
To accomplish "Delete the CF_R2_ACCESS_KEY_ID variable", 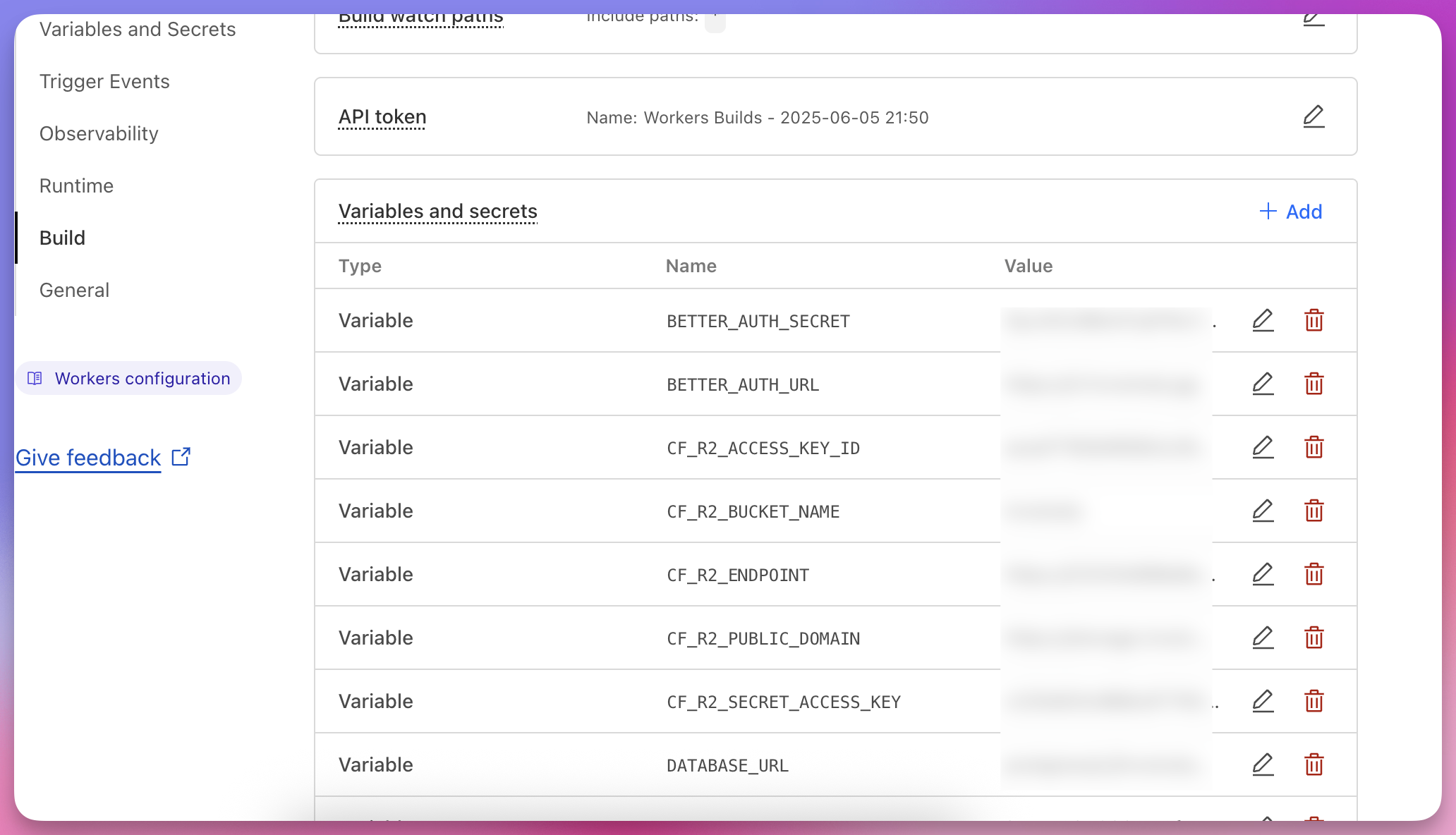I will 1314,447.
